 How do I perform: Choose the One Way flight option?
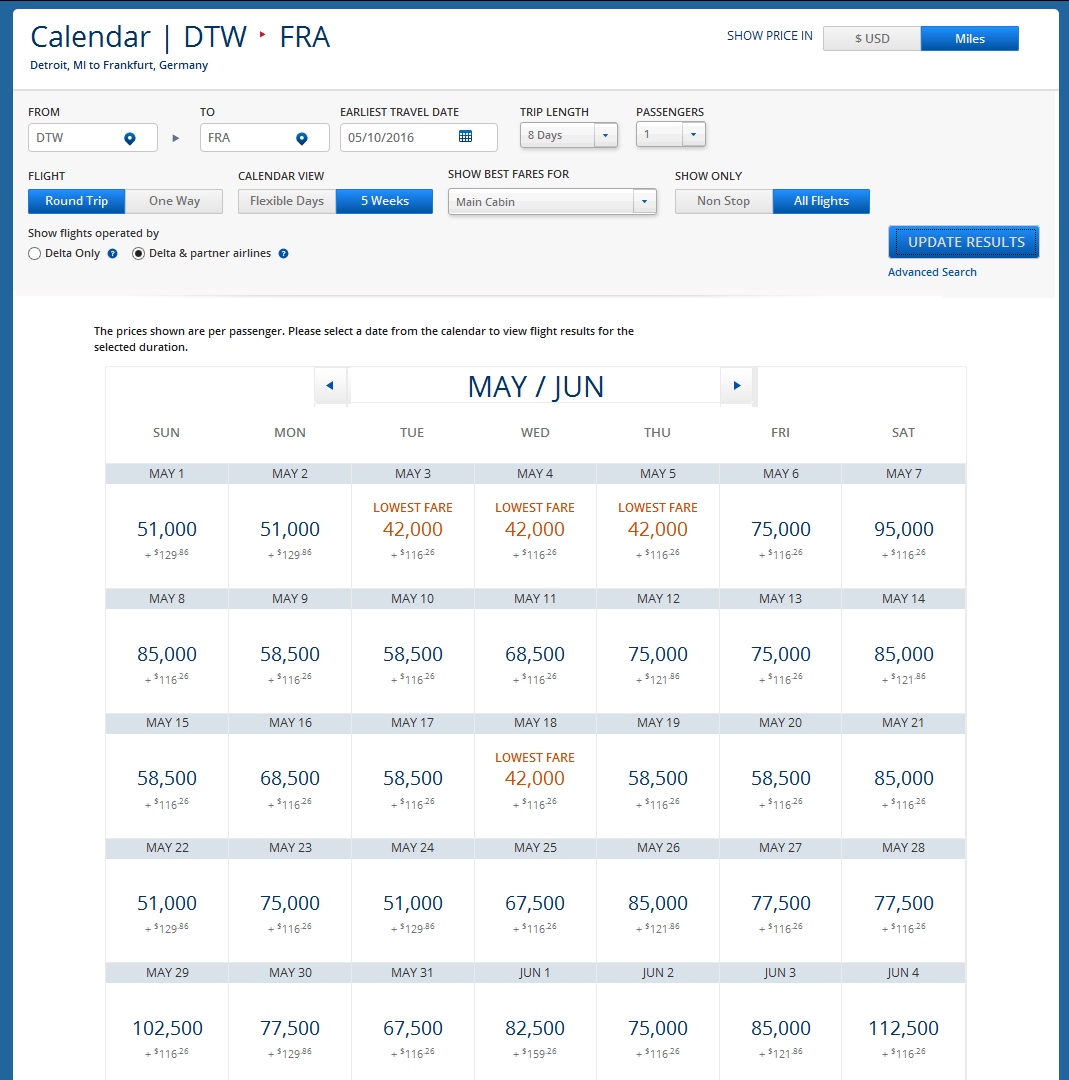click(x=174, y=201)
